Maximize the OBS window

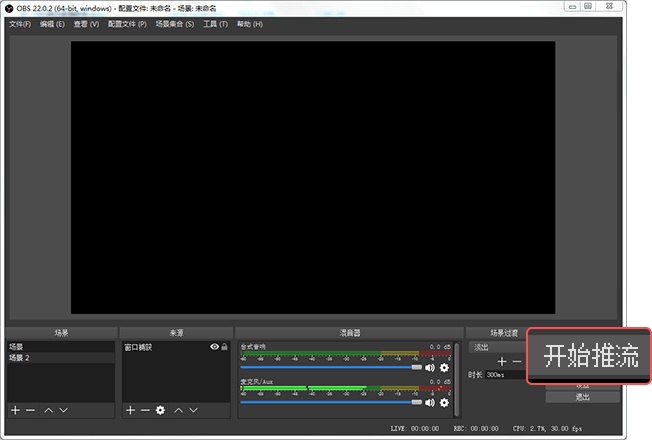(x=588, y=6)
